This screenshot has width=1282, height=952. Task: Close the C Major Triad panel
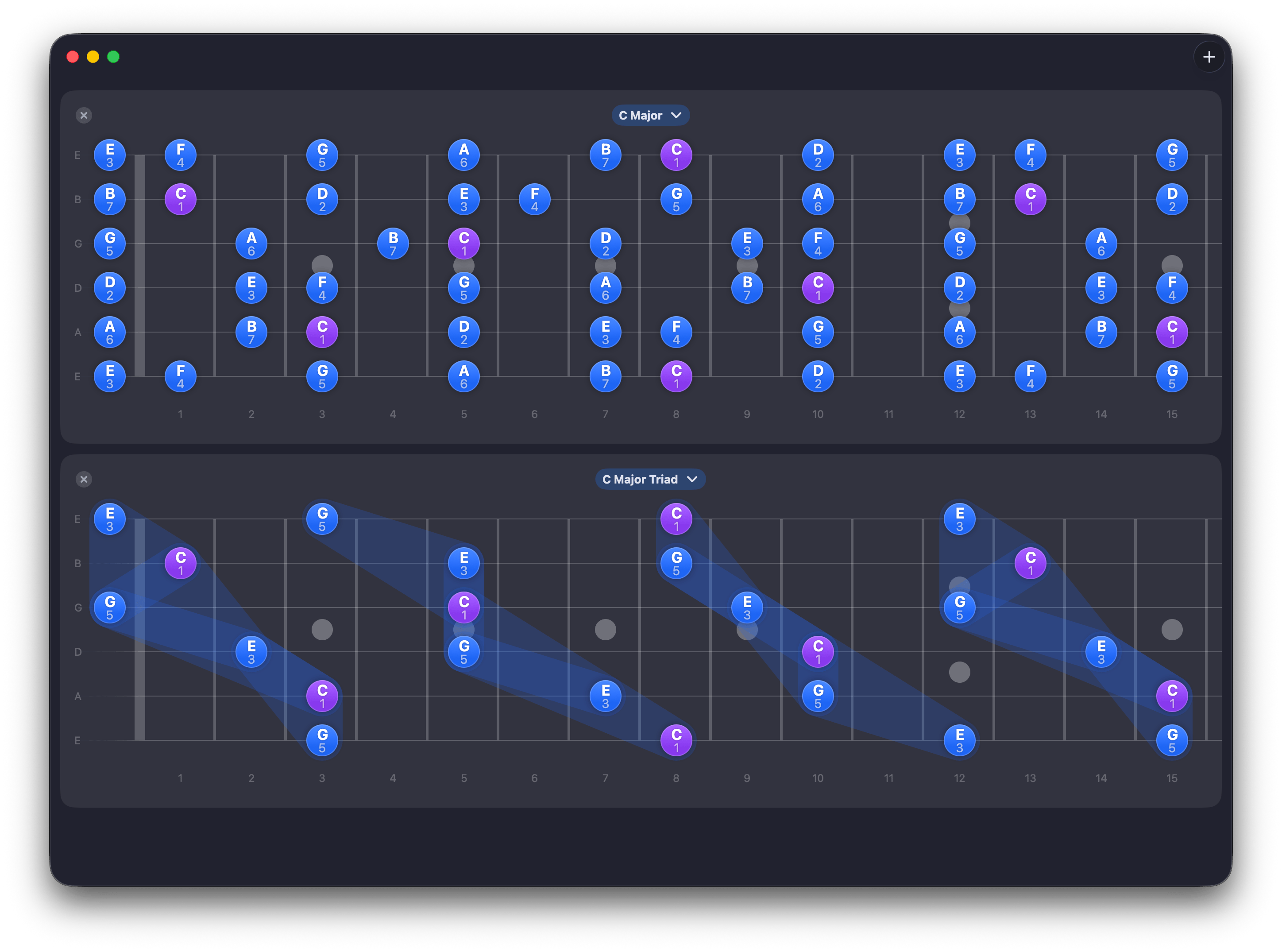(84, 479)
